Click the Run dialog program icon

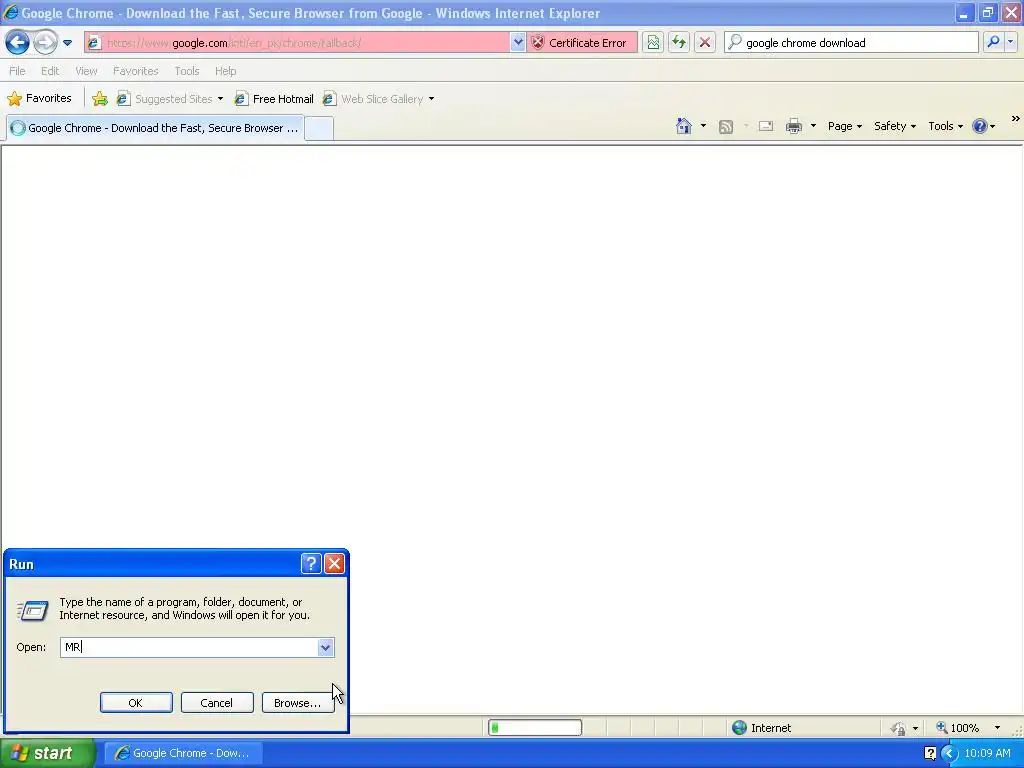(33, 611)
